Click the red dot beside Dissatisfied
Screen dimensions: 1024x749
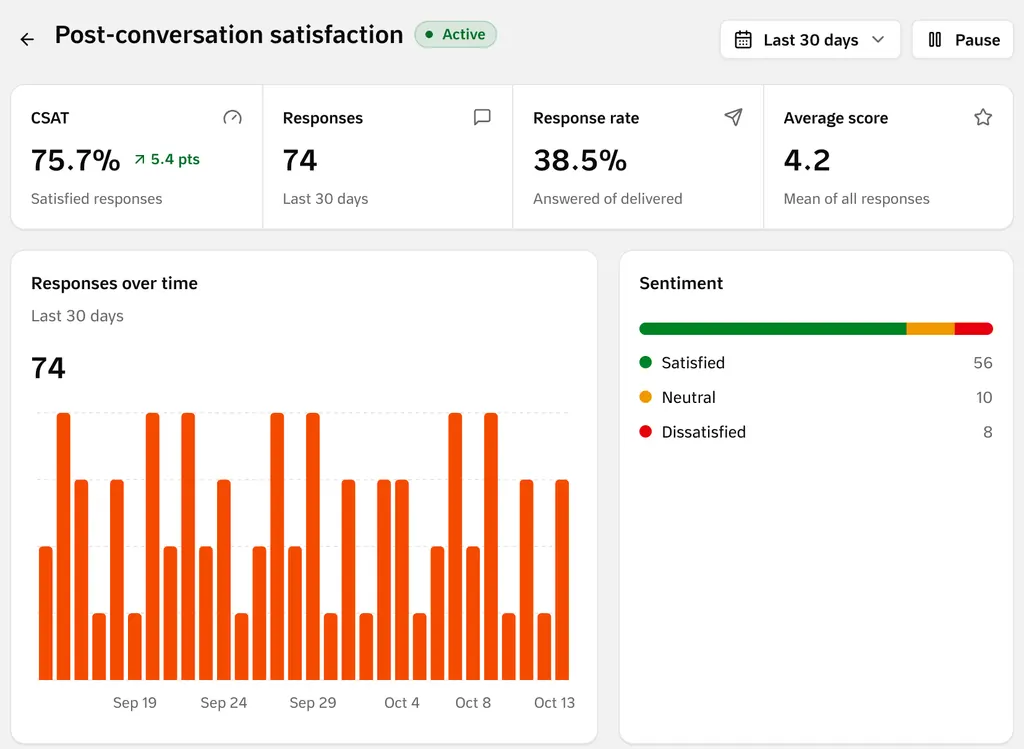click(x=645, y=432)
